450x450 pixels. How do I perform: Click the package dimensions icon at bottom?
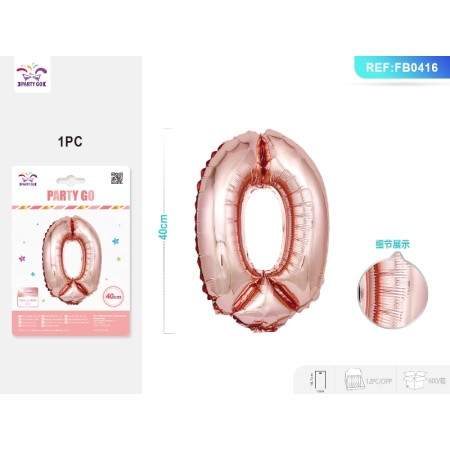point(320,381)
